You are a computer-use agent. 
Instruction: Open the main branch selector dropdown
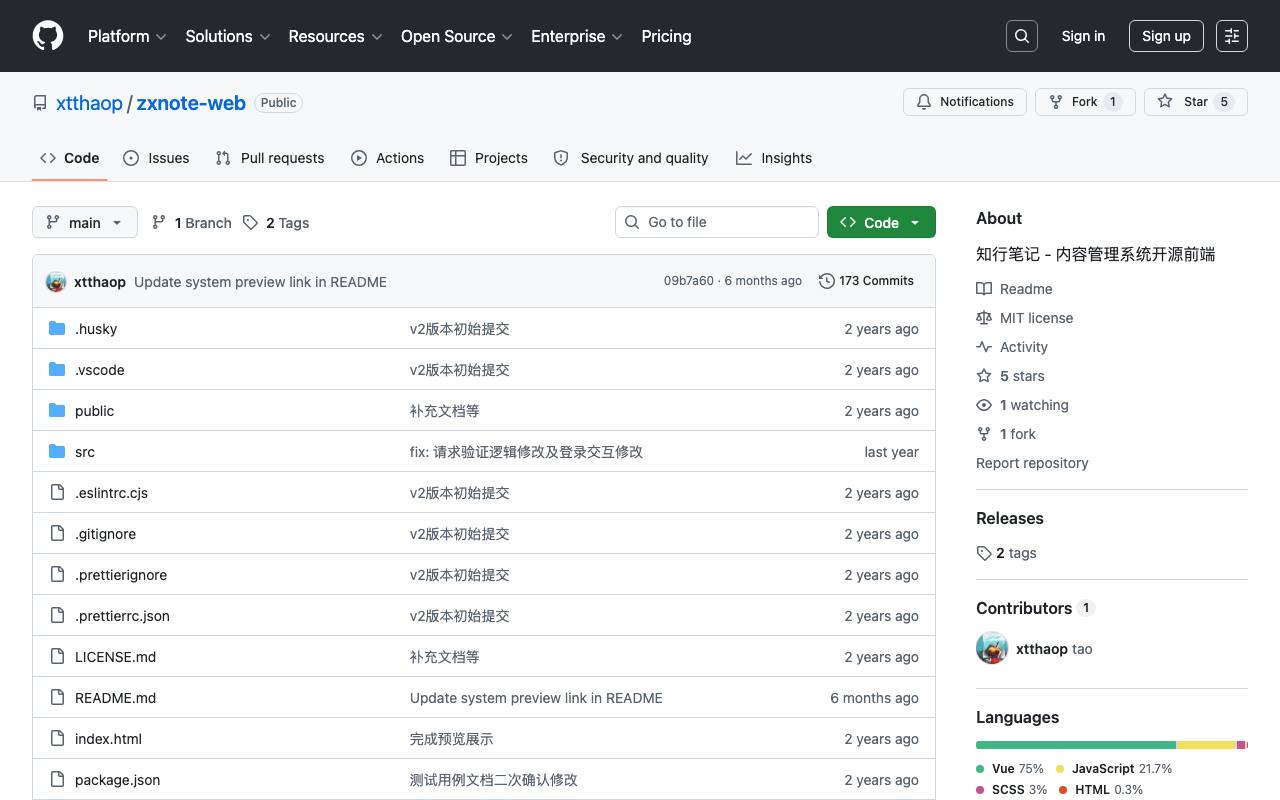click(x=85, y=222)
